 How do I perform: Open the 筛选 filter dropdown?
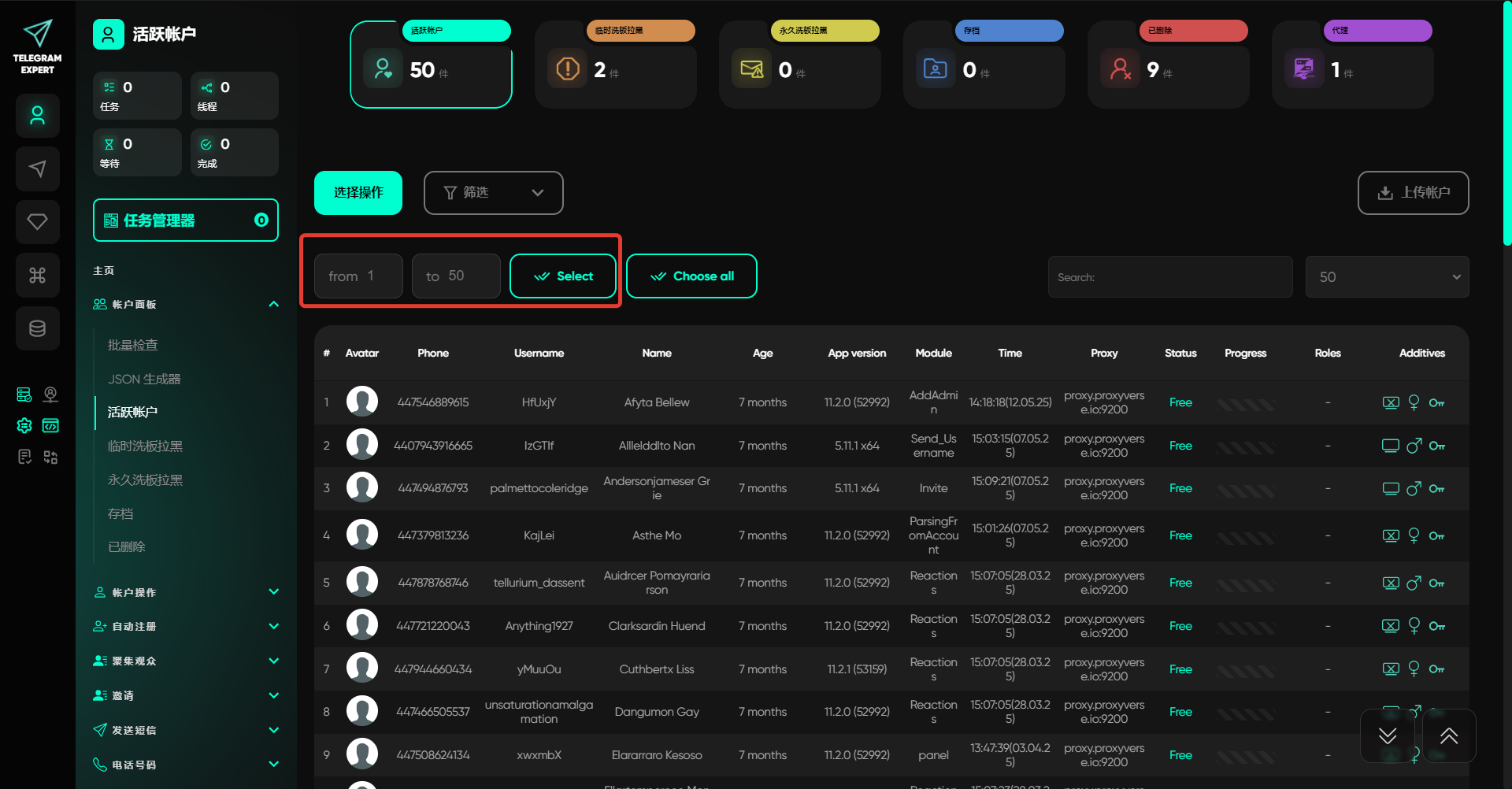pyautogui.click(x=493, y=193)
